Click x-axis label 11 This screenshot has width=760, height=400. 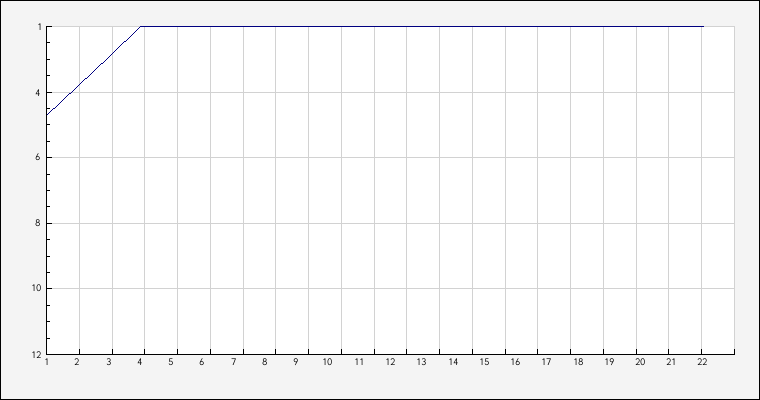pos(359,362)
